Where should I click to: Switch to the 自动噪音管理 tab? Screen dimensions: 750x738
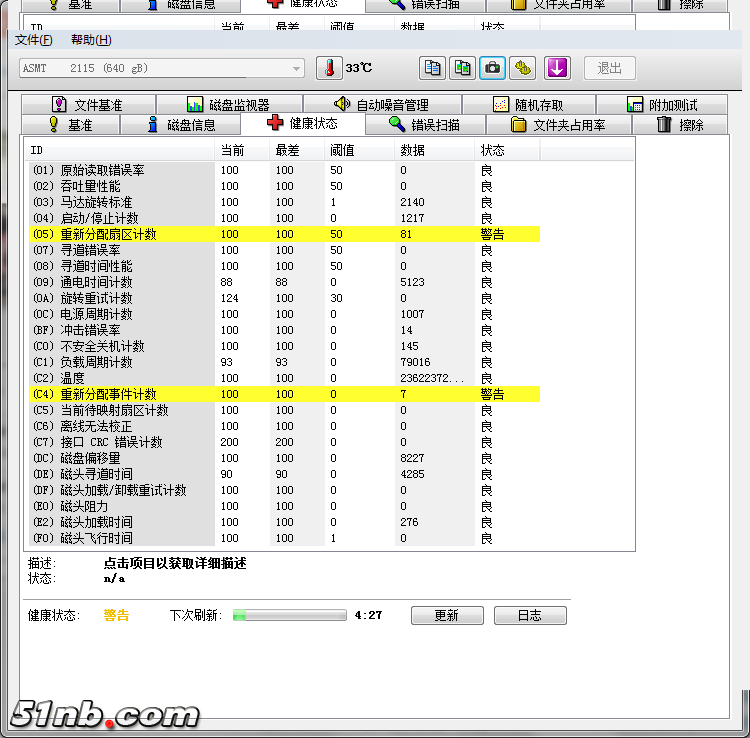tap(382, 104)
